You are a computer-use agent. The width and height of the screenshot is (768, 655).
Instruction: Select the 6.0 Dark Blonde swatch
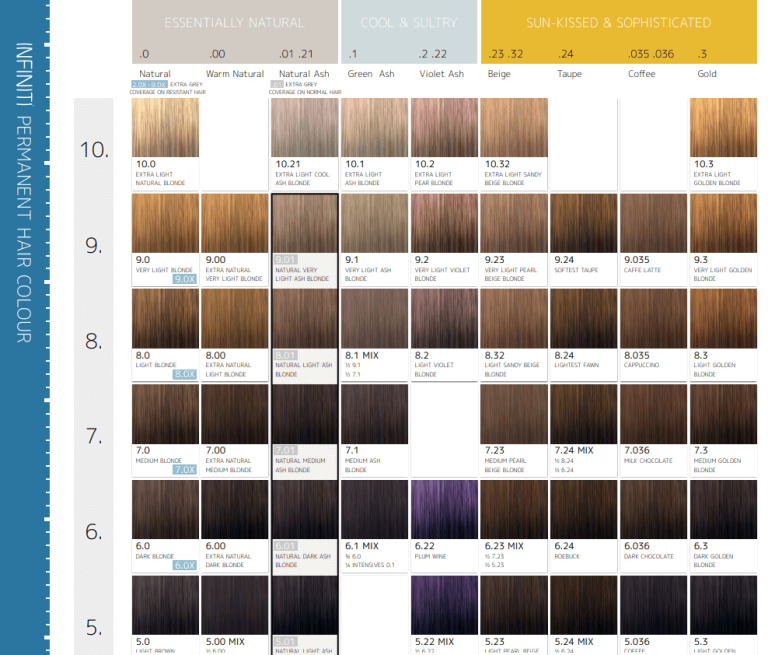click(x=165, y=509)
